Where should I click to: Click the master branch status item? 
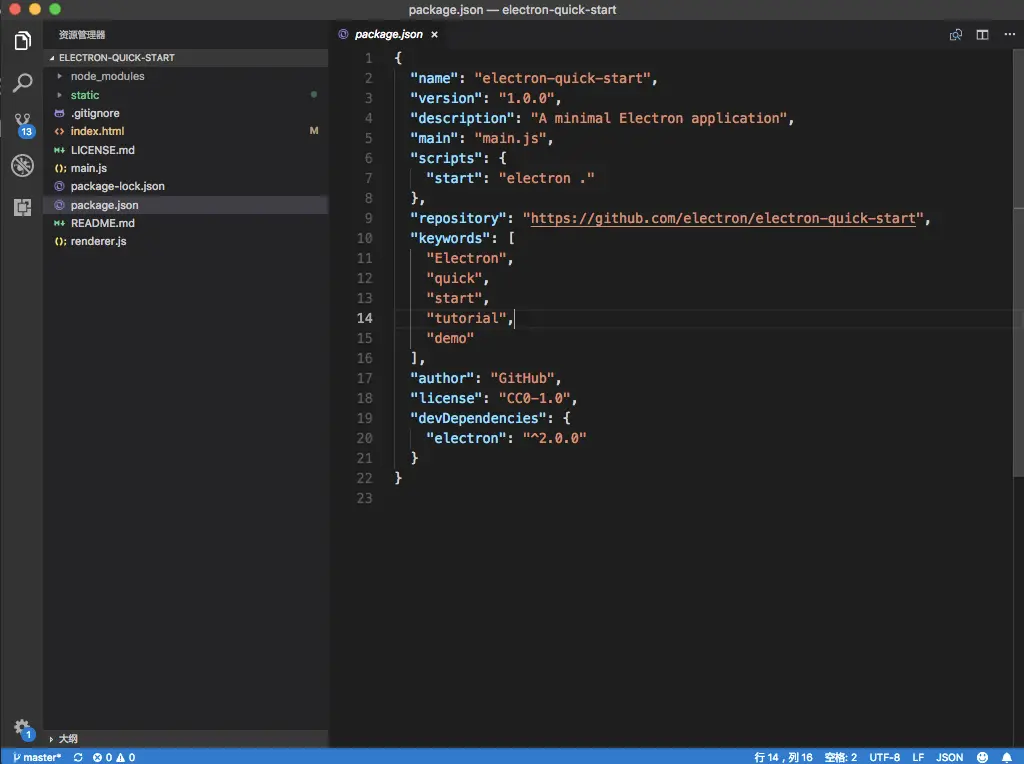37,757
